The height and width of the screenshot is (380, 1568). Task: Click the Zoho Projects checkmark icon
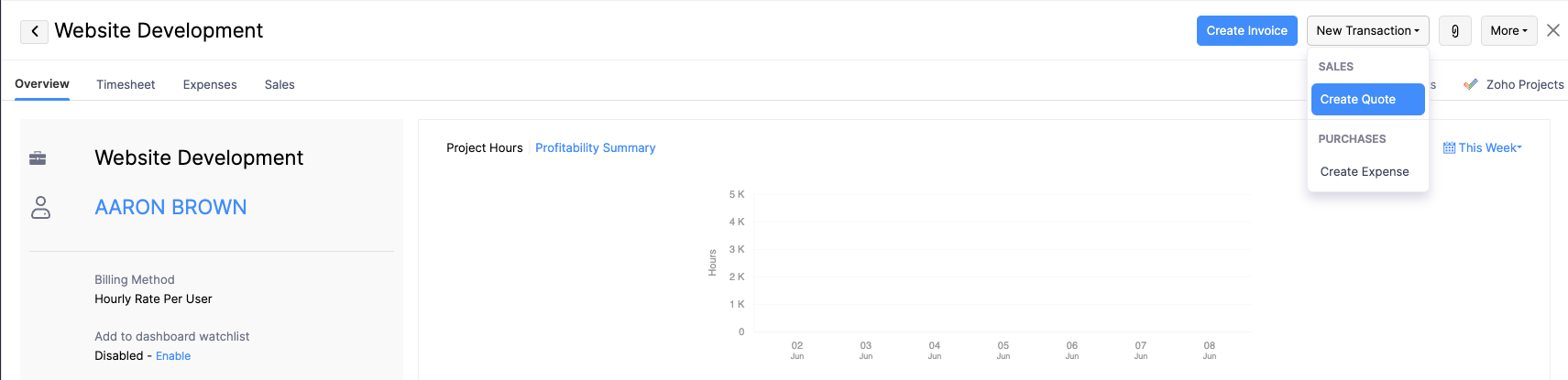(x=1471, y=84)
